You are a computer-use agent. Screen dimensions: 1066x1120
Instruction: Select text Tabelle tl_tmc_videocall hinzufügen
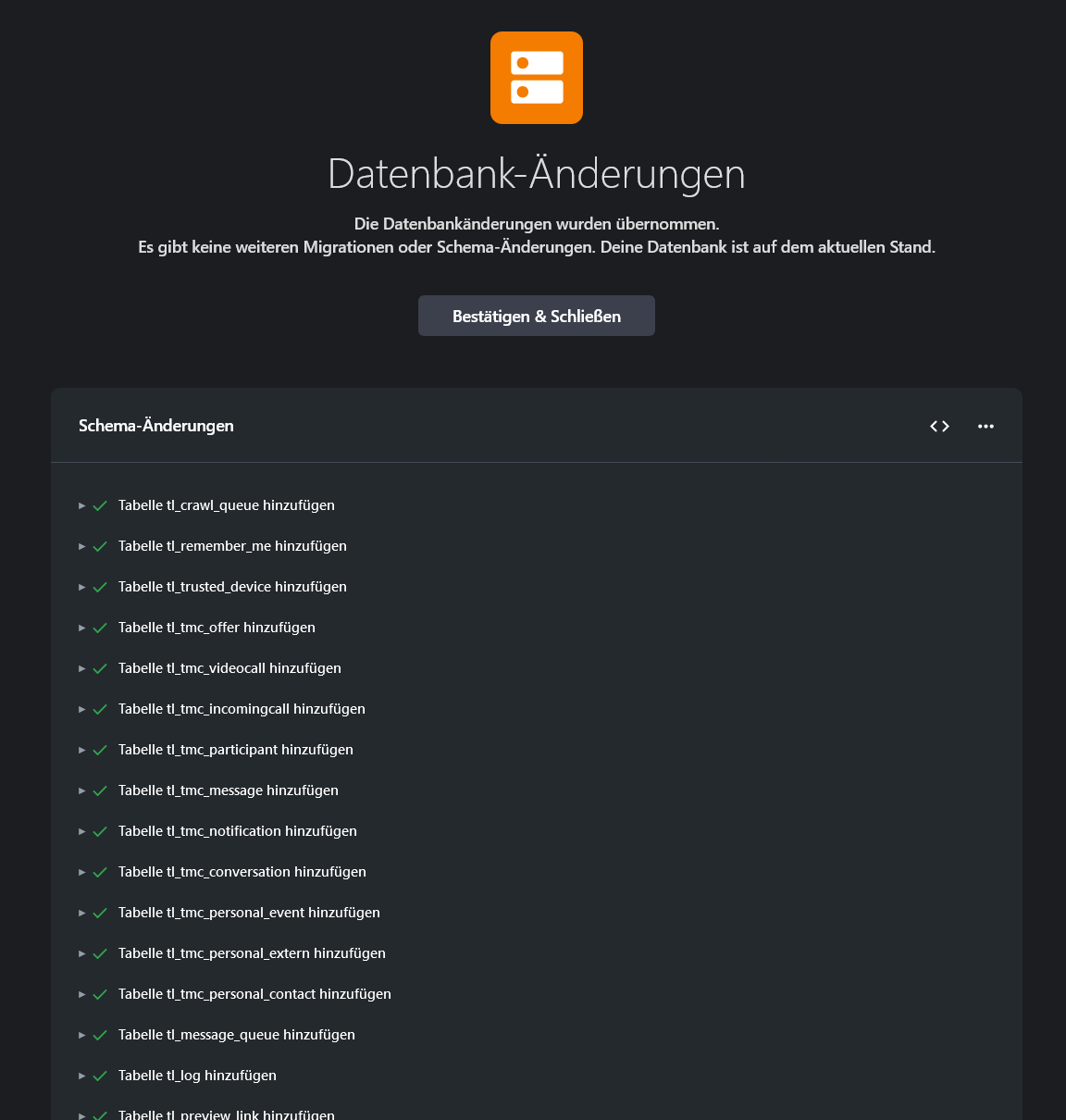point(229,668)
